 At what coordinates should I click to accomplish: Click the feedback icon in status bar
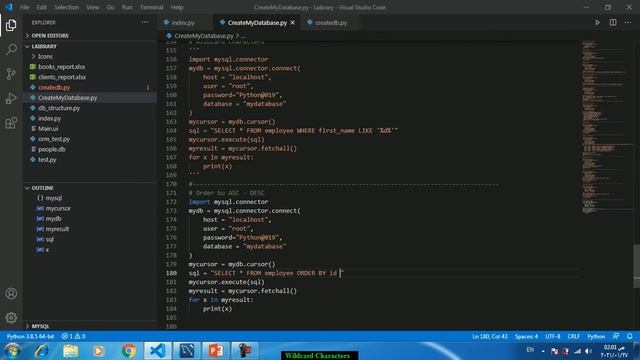(616, 336)
